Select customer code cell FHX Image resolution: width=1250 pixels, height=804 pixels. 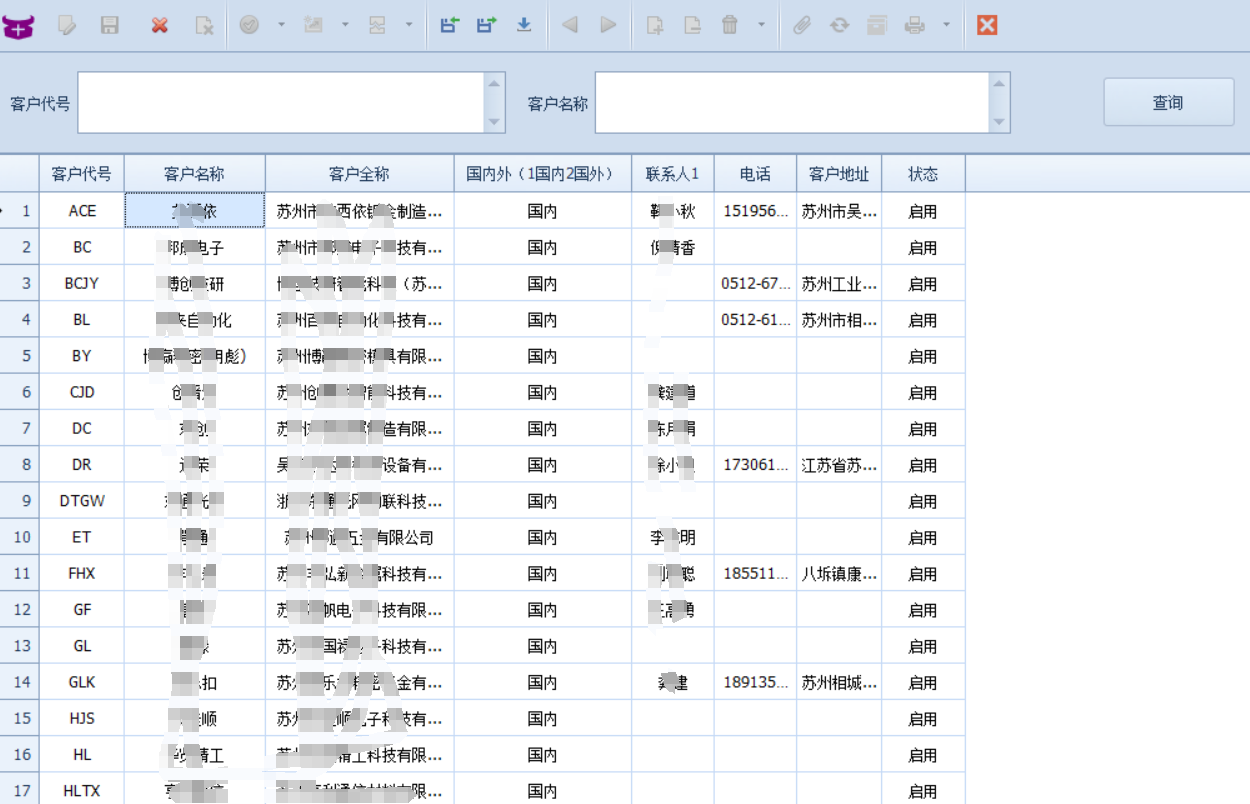[82, 573]
